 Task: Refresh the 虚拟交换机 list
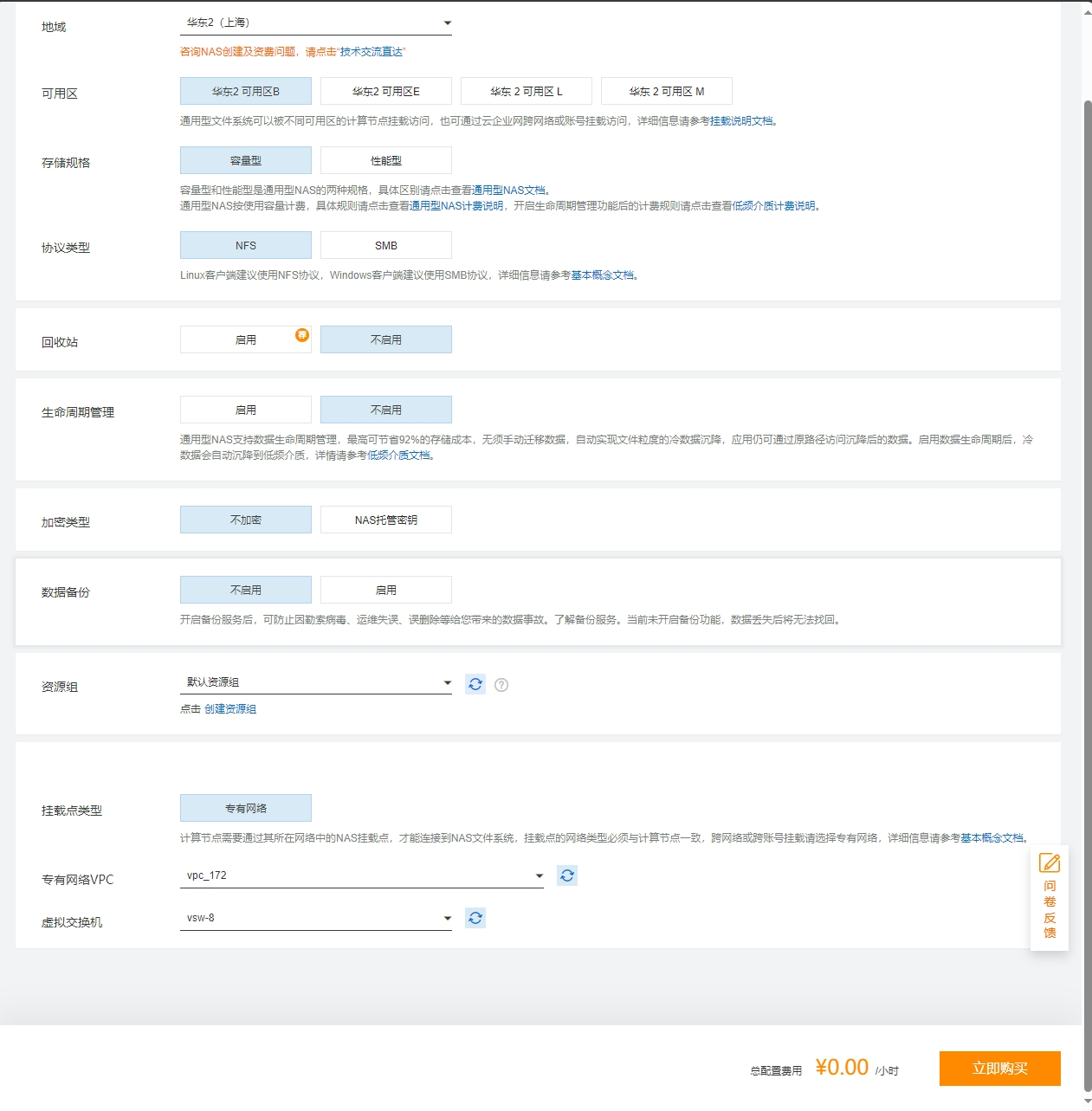tap(475, 918)
